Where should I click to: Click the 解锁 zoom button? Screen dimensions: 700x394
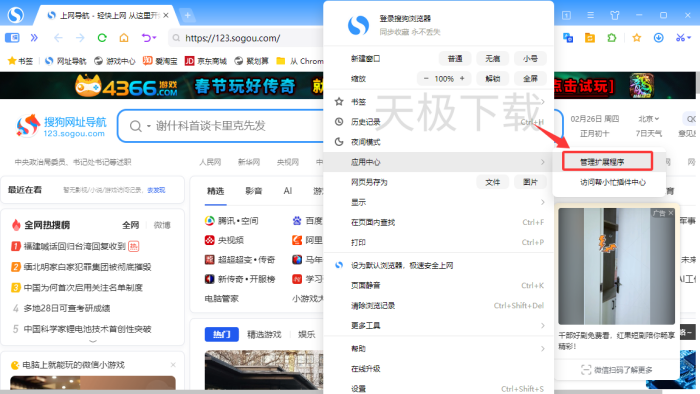point(492,79)
